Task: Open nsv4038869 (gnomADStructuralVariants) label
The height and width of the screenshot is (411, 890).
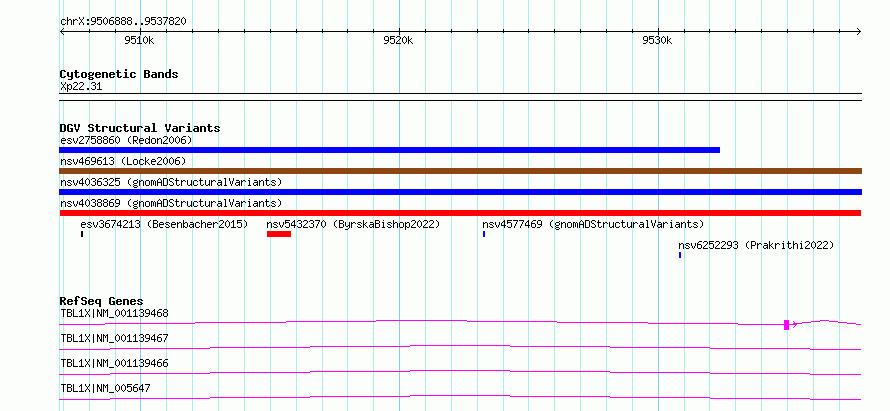Action: pyautogui.click(x=171, y=203)
